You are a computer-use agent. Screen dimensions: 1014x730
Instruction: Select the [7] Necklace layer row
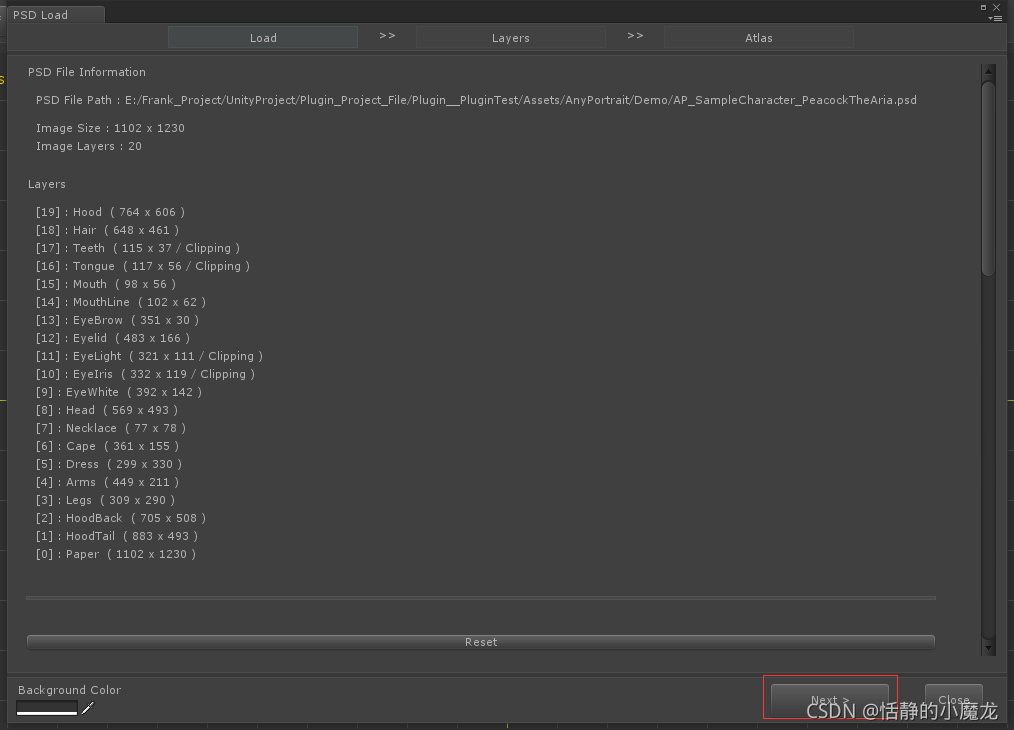point(111,428)
